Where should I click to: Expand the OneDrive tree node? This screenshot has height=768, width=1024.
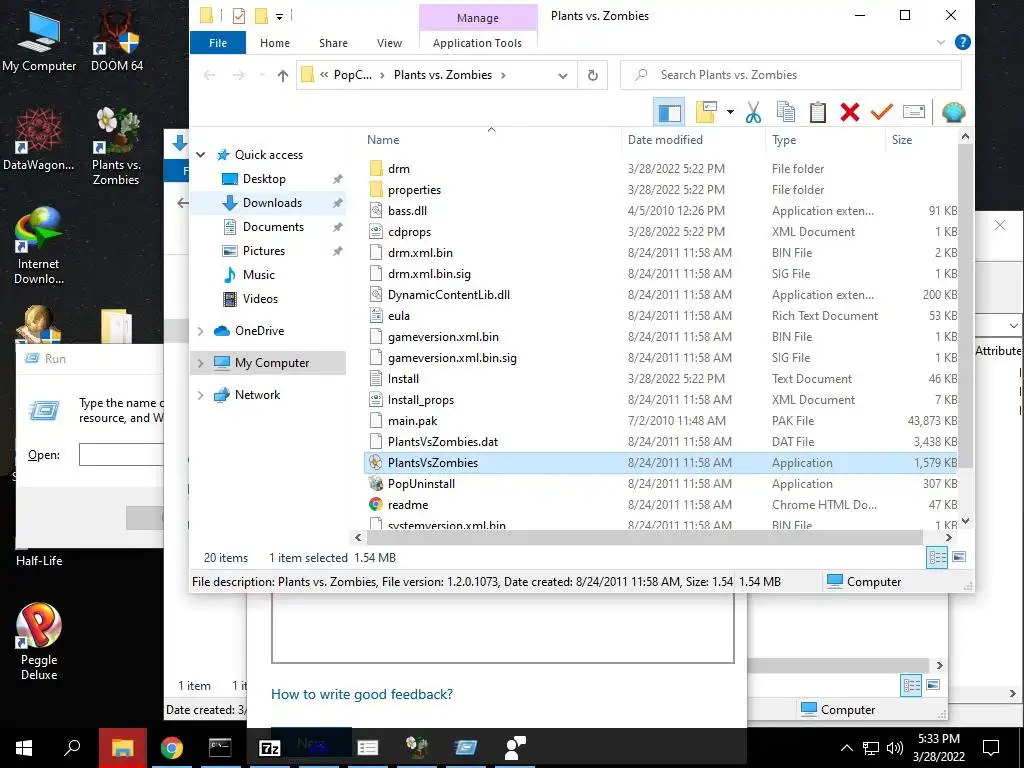click(x=200, y=331)
